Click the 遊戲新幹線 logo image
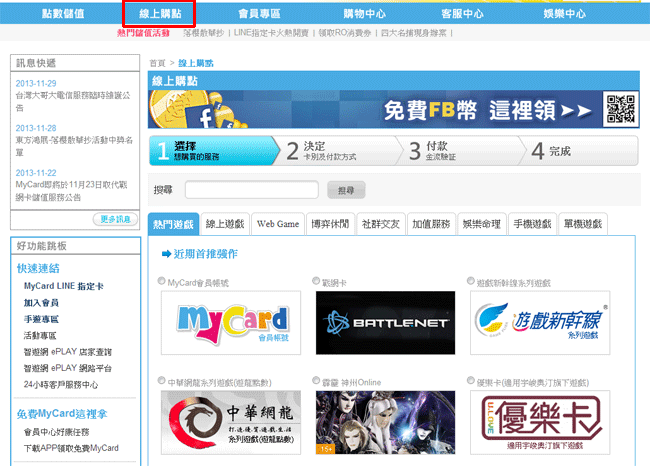 click(540, 323)
